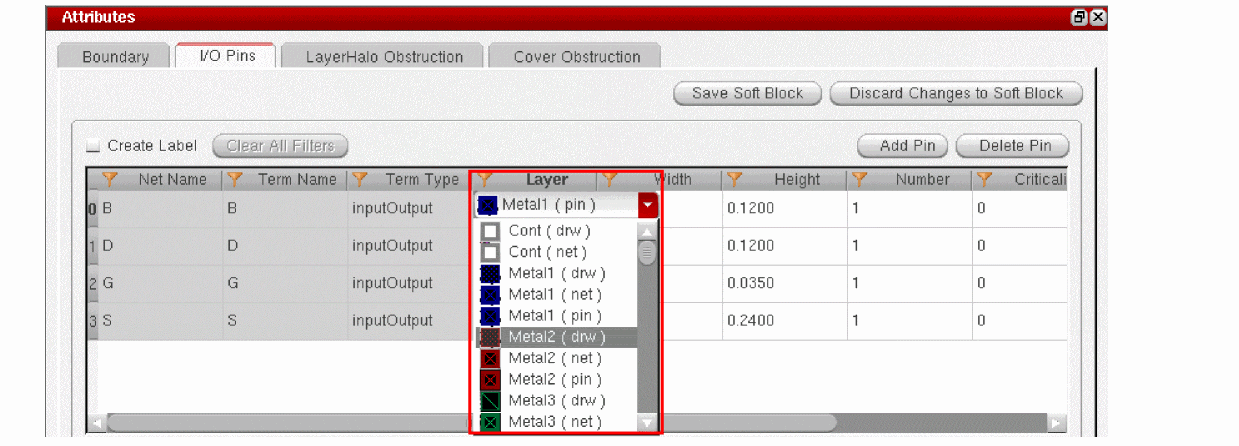This screenshot has width=1239, height=446.
Task: Click Height value 0.1200 in row B
Action: (x=783, y=208)
